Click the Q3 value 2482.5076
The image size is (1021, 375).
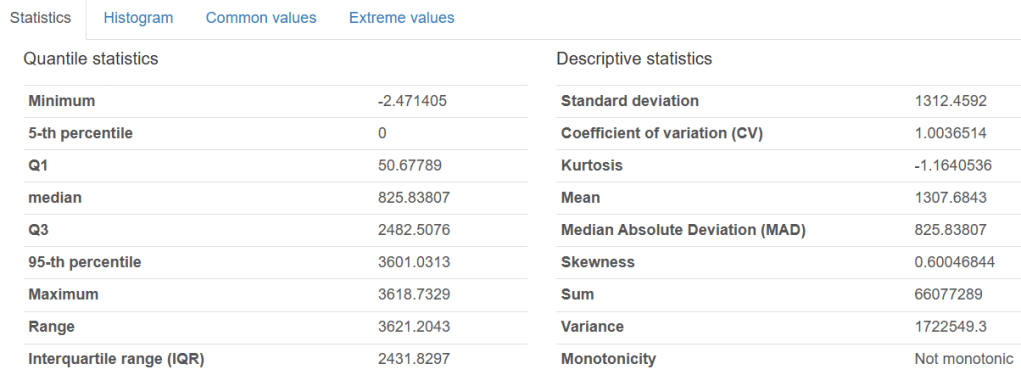click(413, 230)
